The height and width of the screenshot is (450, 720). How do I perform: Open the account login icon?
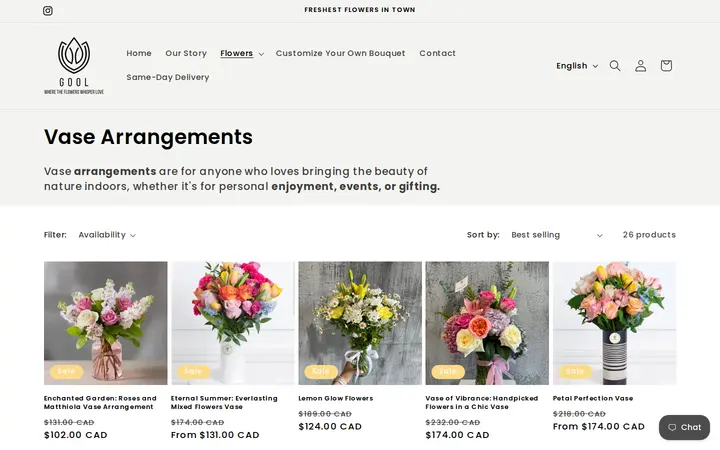click(641, 66)
